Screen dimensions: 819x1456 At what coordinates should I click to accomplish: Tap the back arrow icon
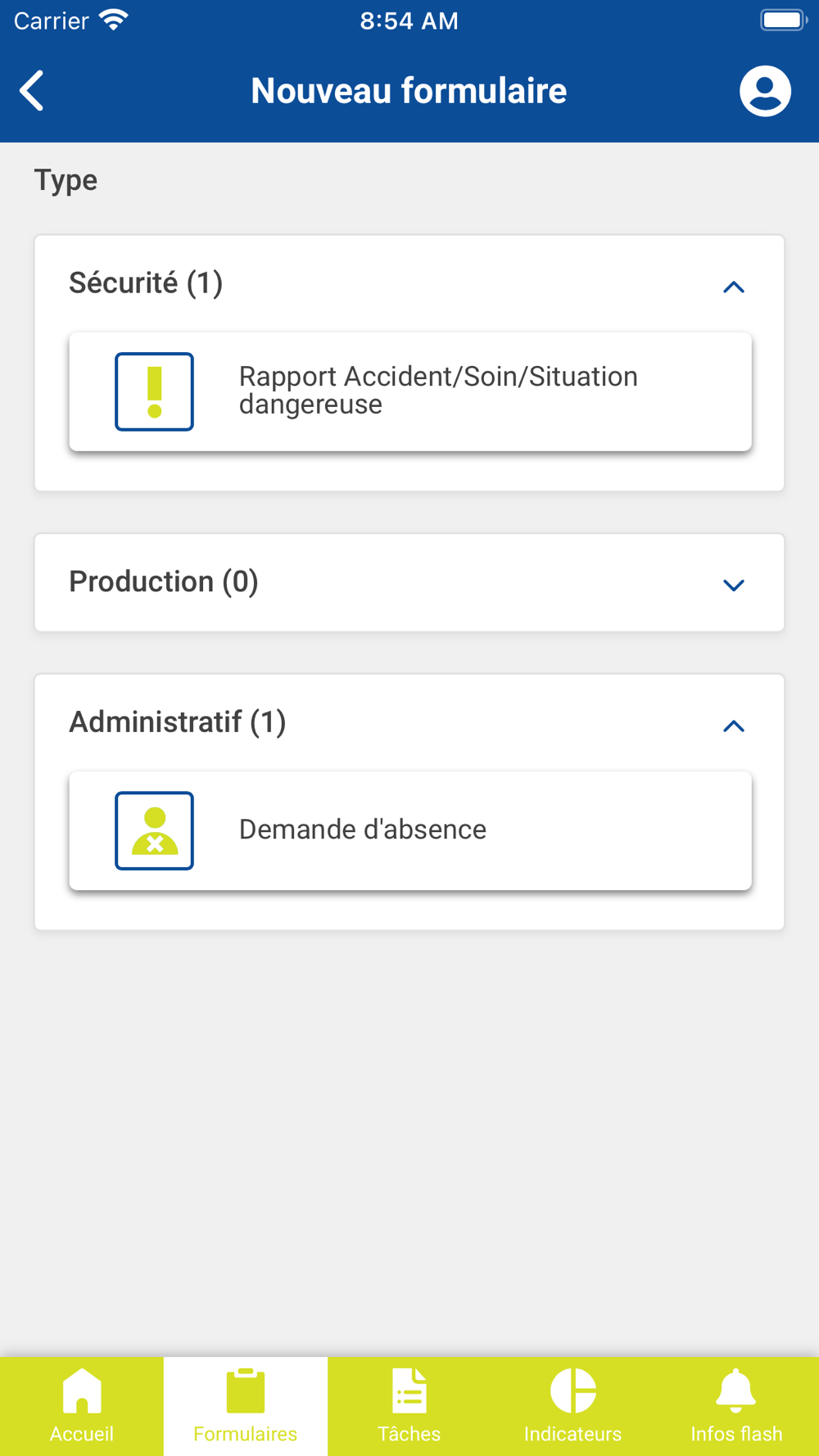(x=33, y=90)
